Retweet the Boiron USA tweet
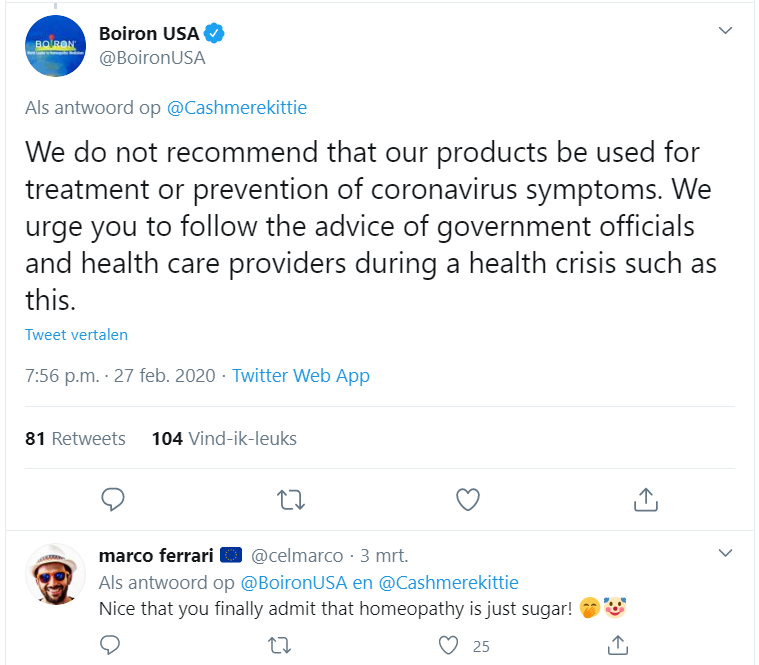This screenshot has width=759, height=665. [291, 498]
